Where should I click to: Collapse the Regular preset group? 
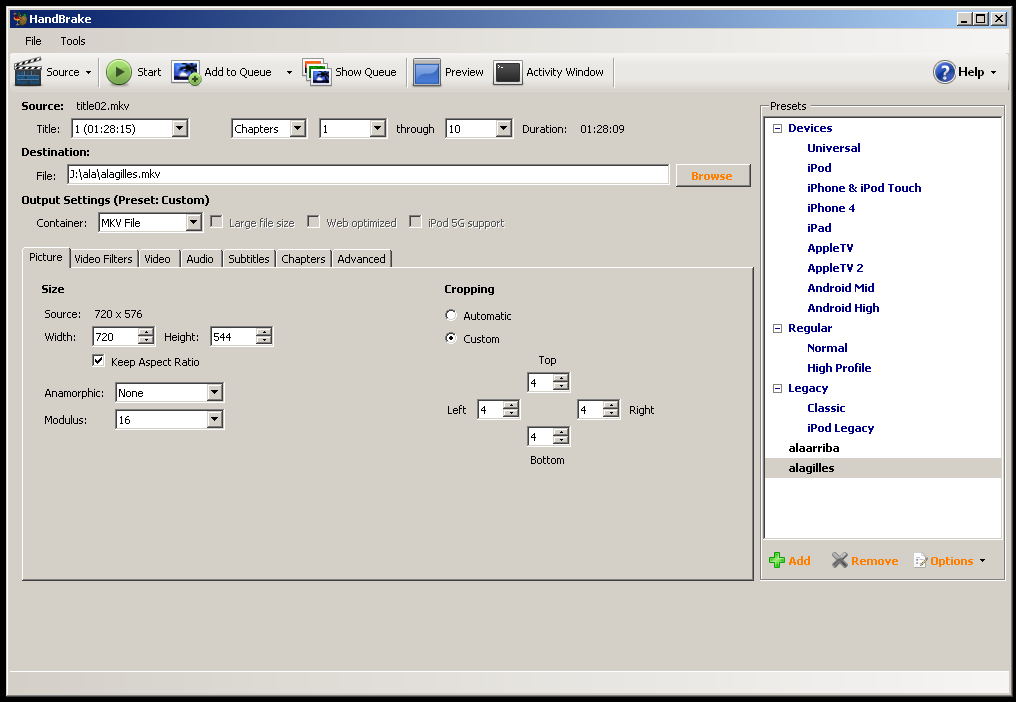tap(778, 328)
